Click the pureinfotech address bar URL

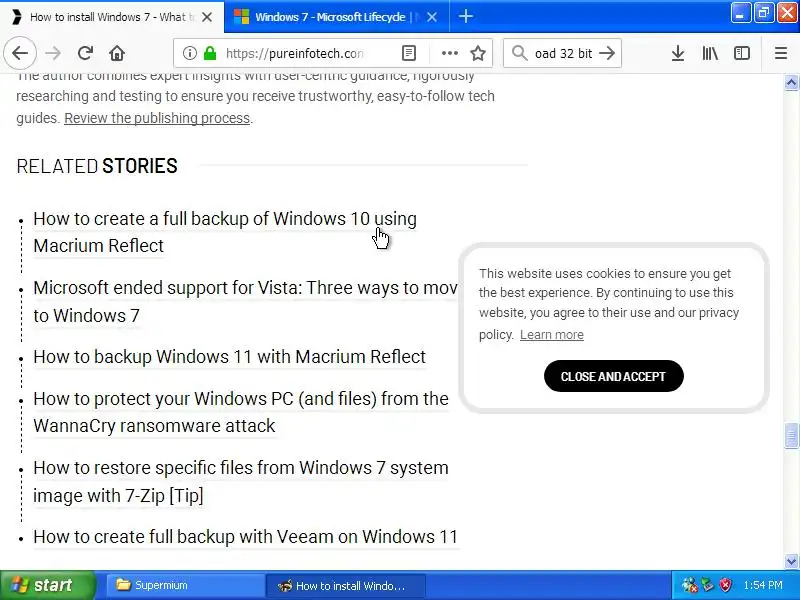click(294, 53)
